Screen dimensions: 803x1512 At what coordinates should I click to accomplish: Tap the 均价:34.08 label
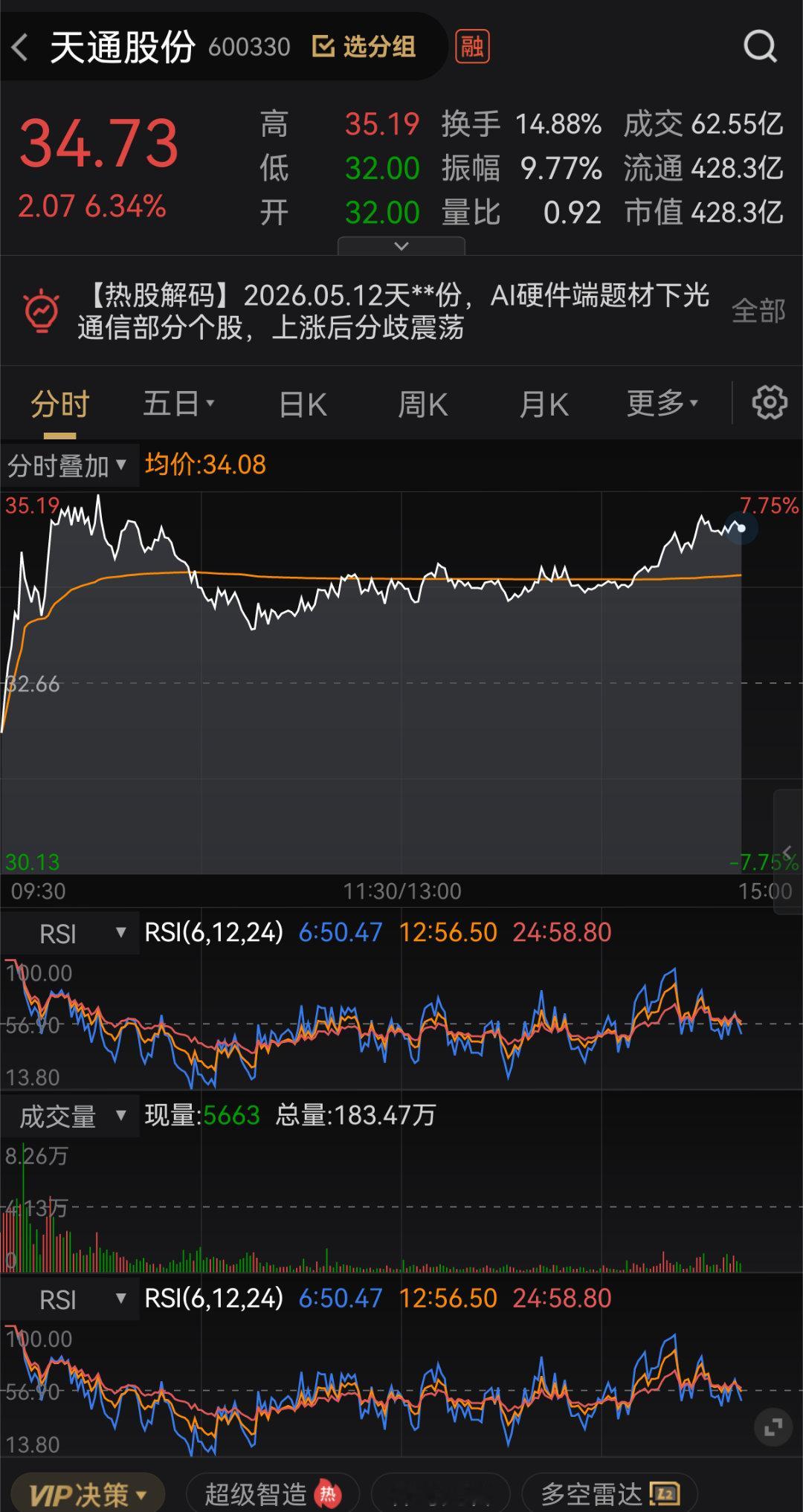point(205,465)
